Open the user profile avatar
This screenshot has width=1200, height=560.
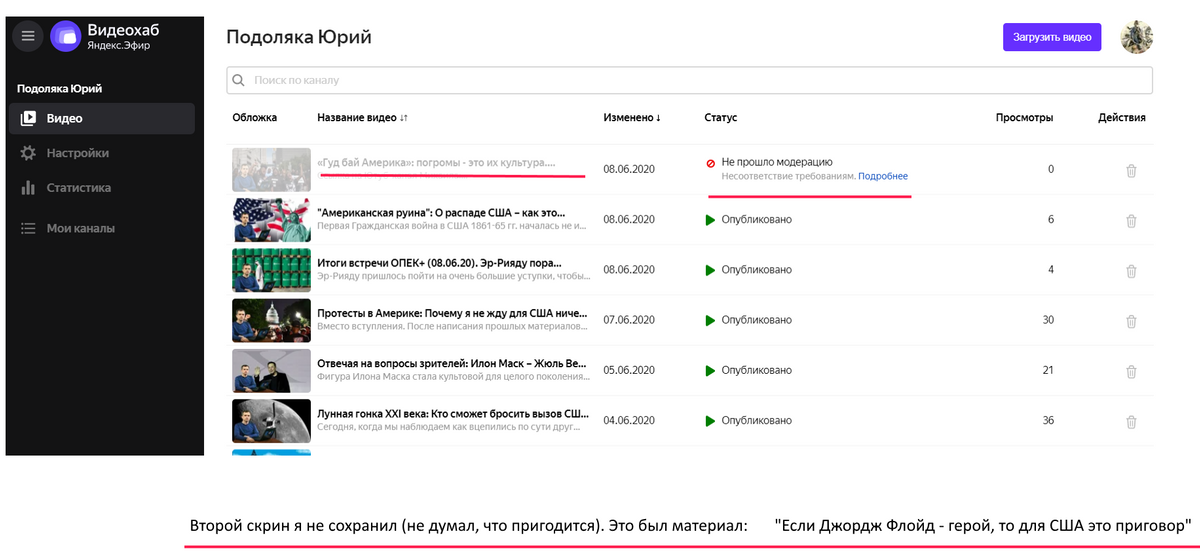point(1137,37)
